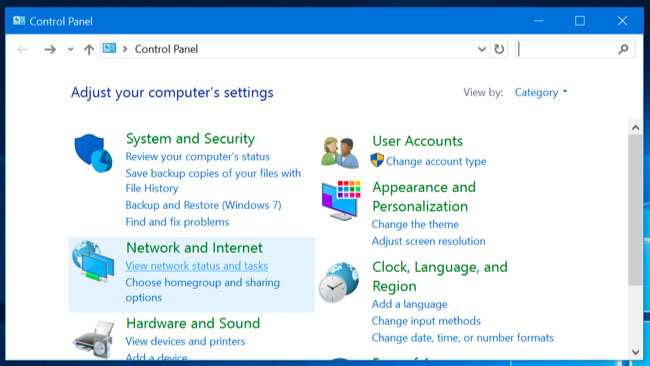The image size is (650, 366).
Task: Click Control Panel breadcrumb in address bar
Action: pyautogui.click(x=166, y=49)
